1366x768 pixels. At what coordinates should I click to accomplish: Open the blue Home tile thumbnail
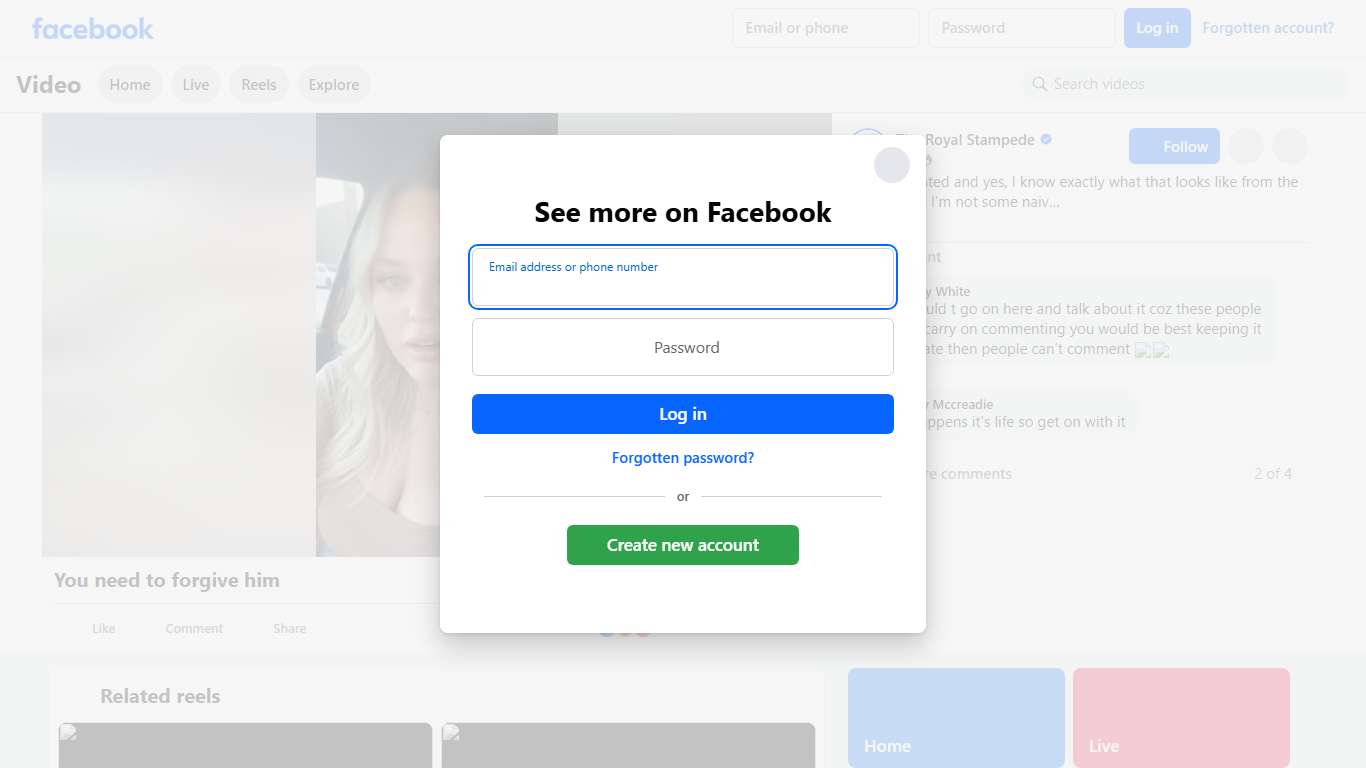[956, 718]
